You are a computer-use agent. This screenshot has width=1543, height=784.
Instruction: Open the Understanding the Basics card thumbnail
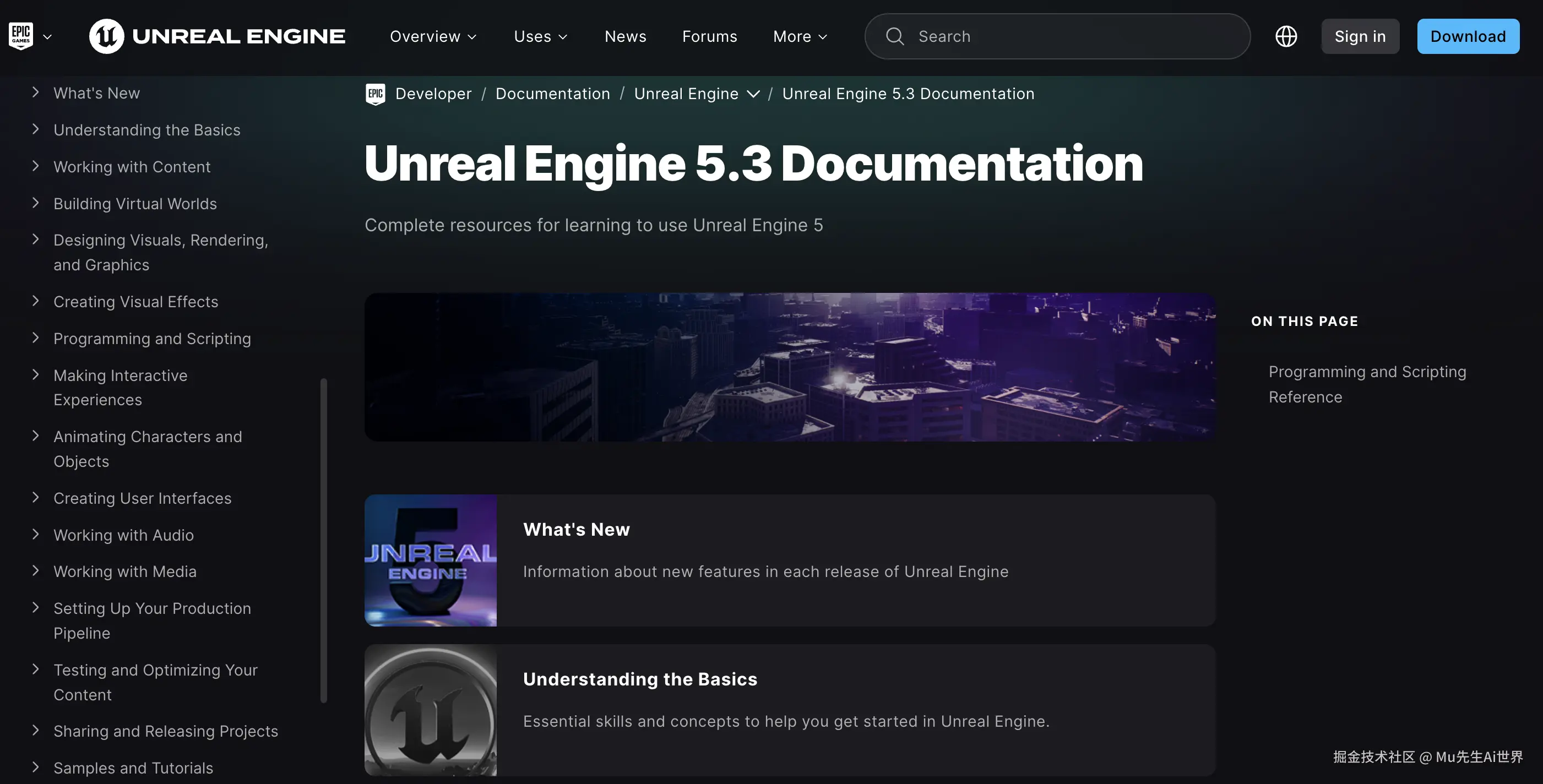pyautogui.click(x=430, y=710)
